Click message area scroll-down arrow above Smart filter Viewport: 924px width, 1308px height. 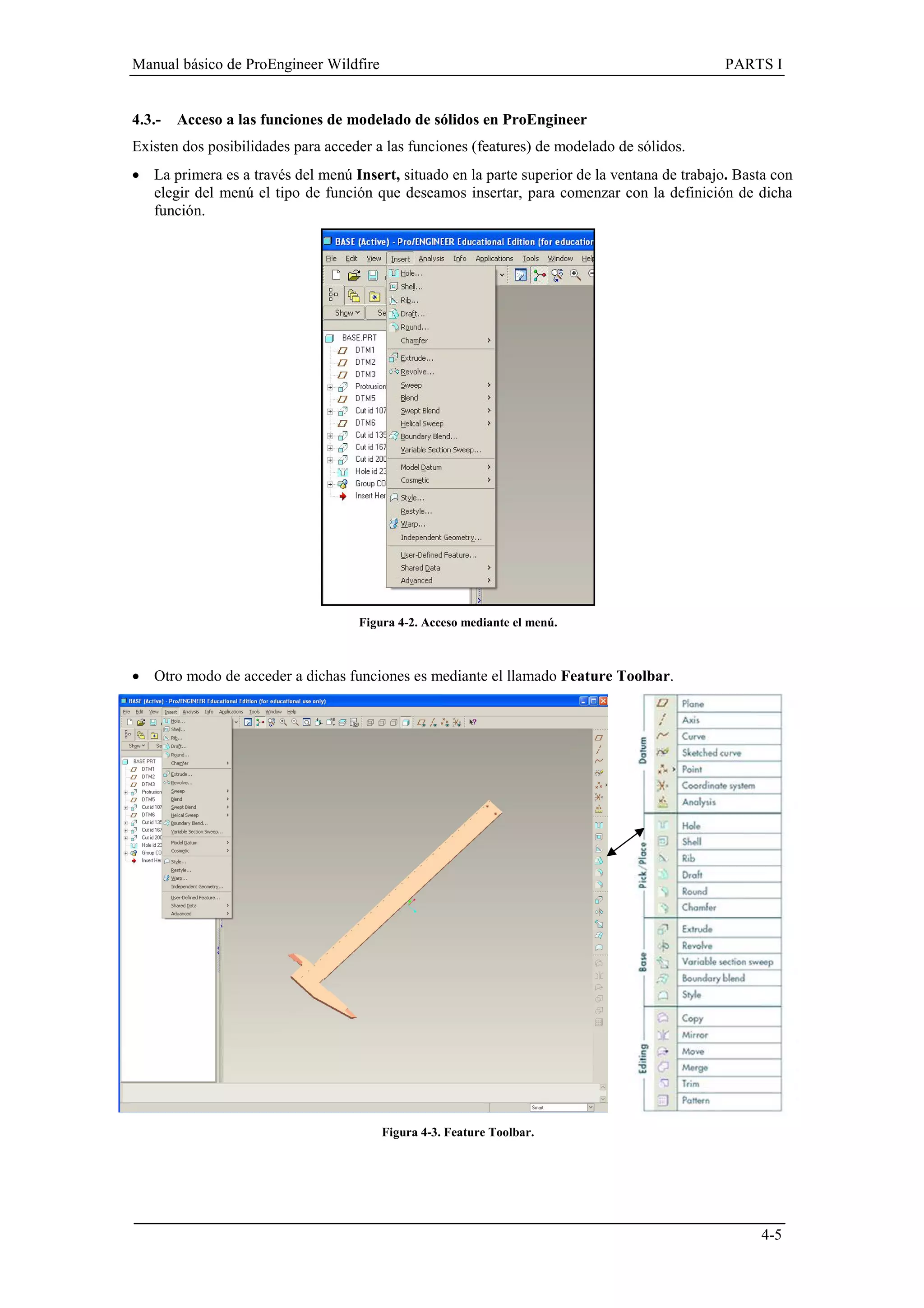[x=603, y=1099]
